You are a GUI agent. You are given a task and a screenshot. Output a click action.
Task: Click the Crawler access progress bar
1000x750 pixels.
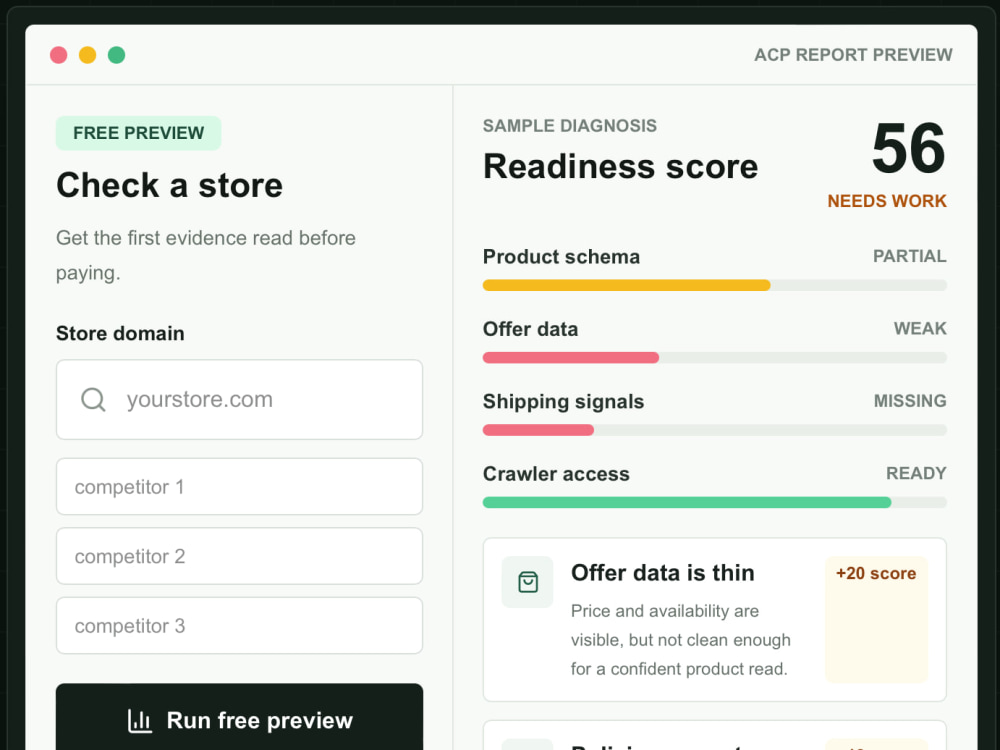pyautogui.click(x=714, y=503)
